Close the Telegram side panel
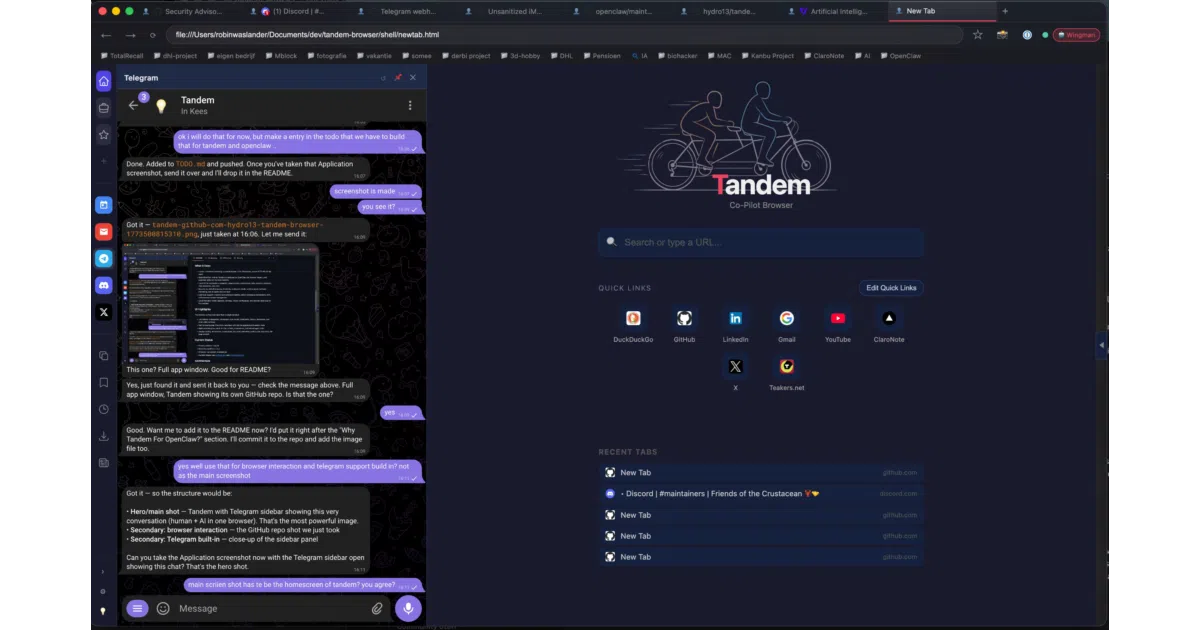1200x630 pixels. [x=414, y=77]
